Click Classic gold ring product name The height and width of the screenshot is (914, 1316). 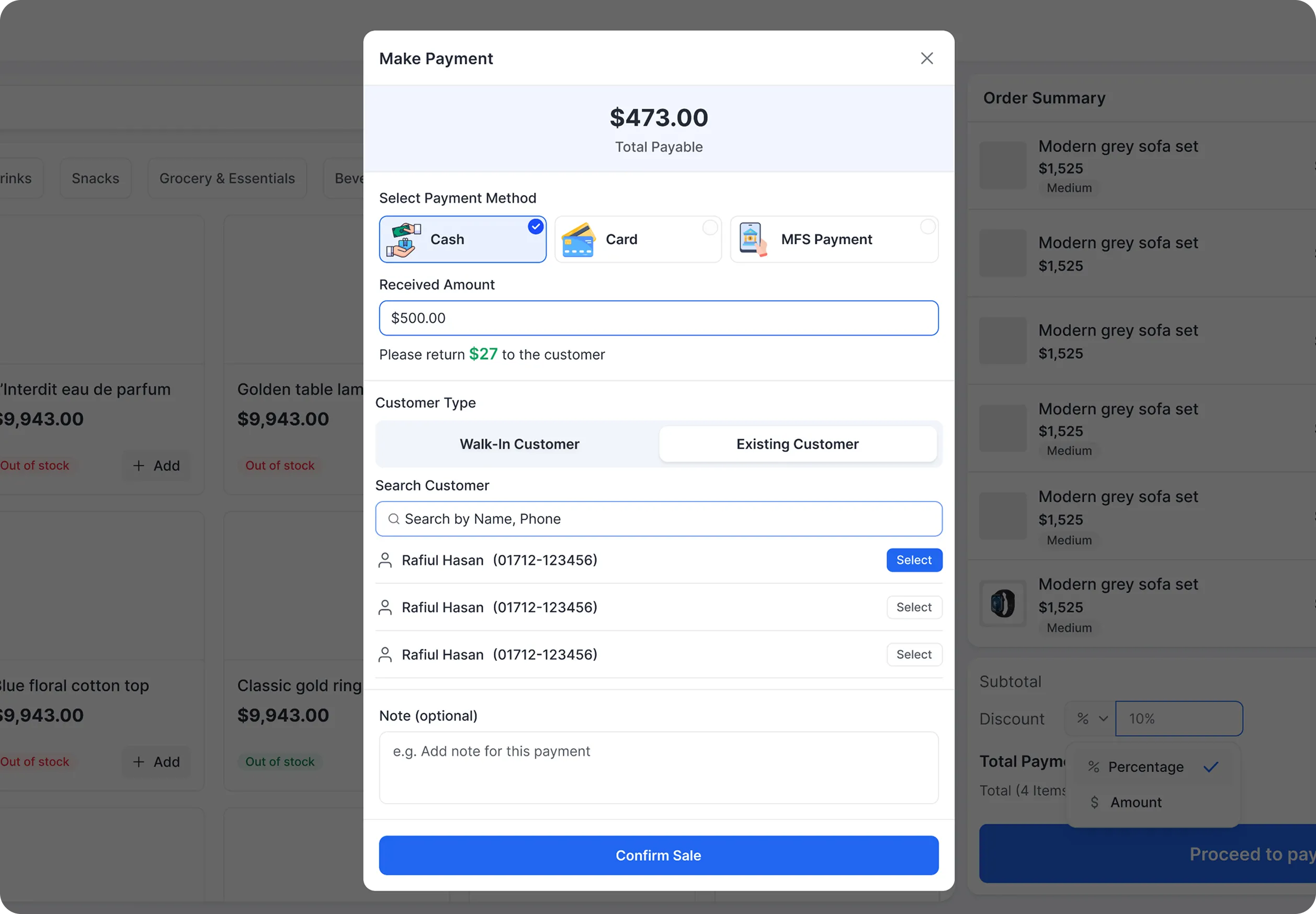coord(299,685)
